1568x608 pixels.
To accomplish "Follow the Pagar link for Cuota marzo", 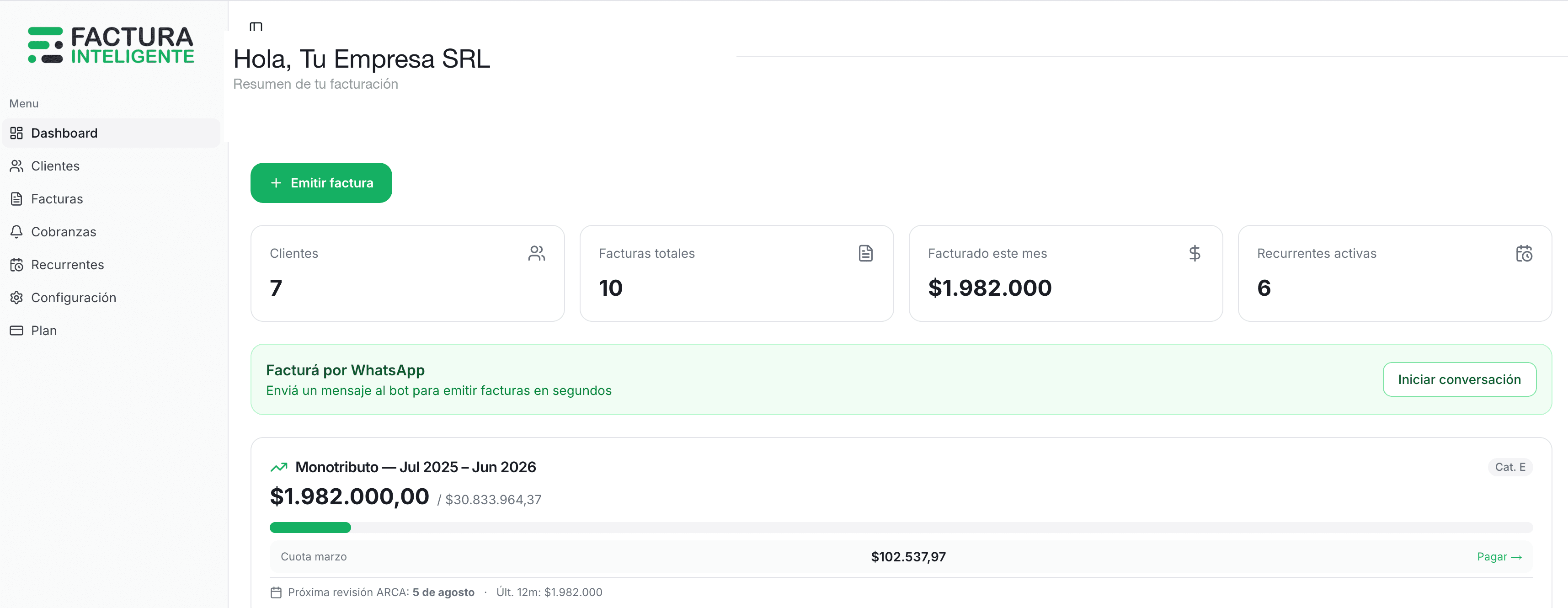I will 1498,556.
